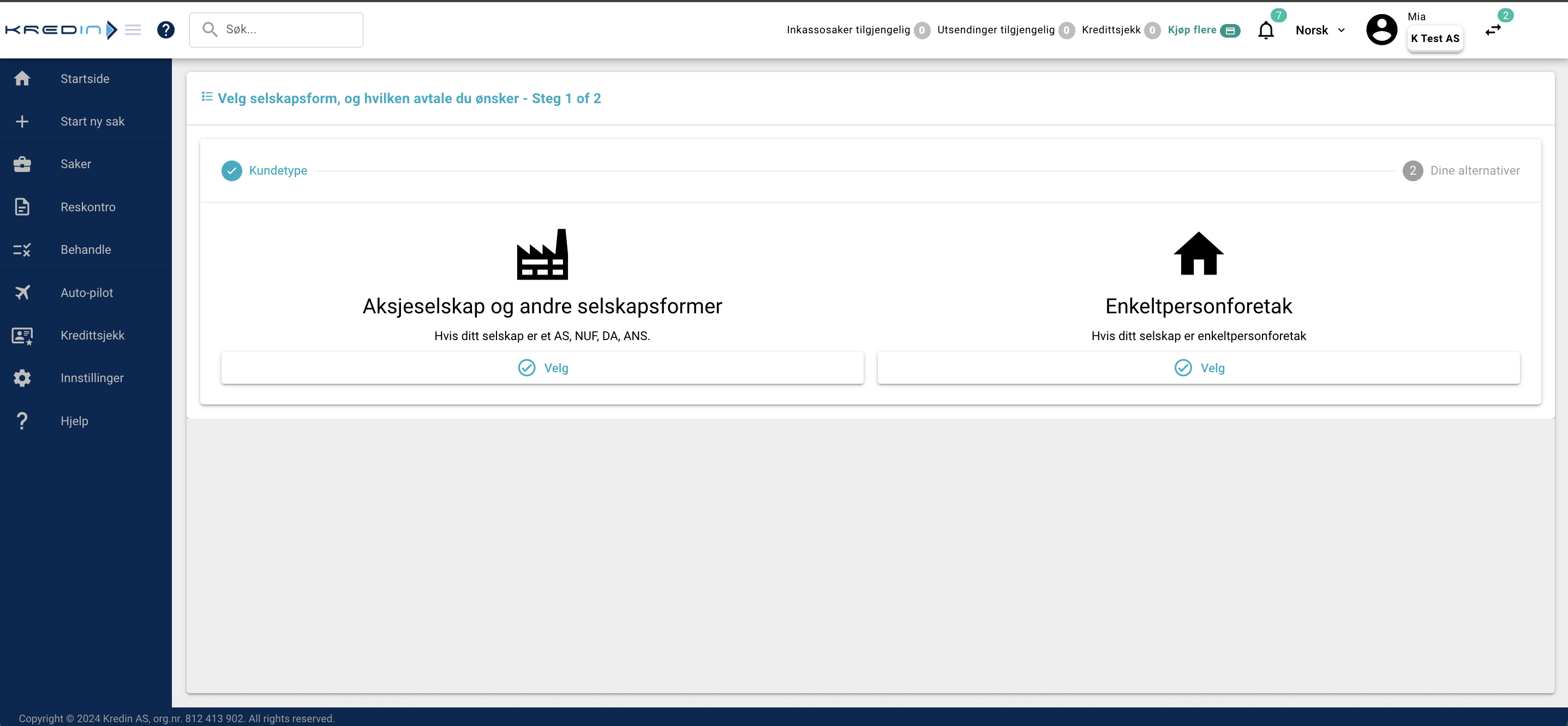Click the Auto-pilot airplane icon
Screen dimensions: 1568x726
22,293
